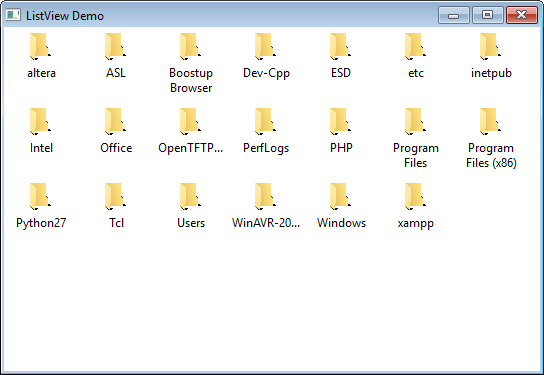
Task: Click the "OpenTFTP..." label text
Action: click(x=190, y=148)
